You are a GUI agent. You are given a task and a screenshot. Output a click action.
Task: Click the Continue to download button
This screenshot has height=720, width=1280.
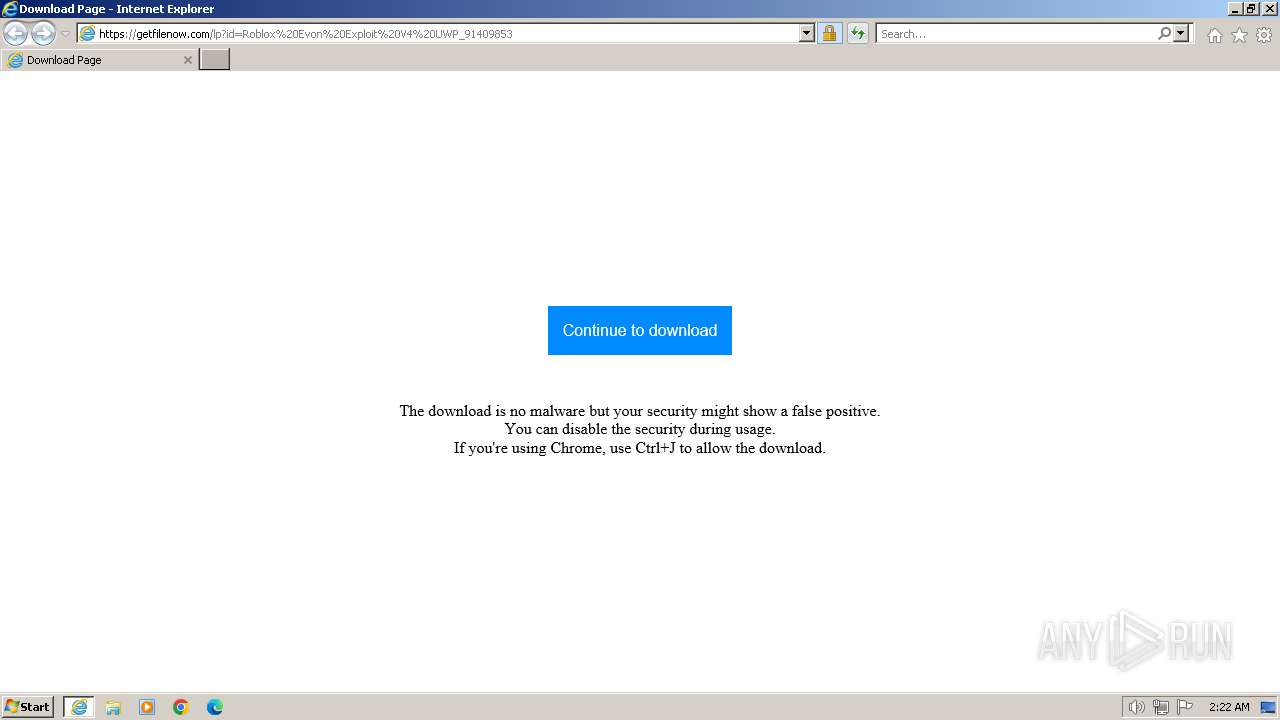tap(640, 330)
